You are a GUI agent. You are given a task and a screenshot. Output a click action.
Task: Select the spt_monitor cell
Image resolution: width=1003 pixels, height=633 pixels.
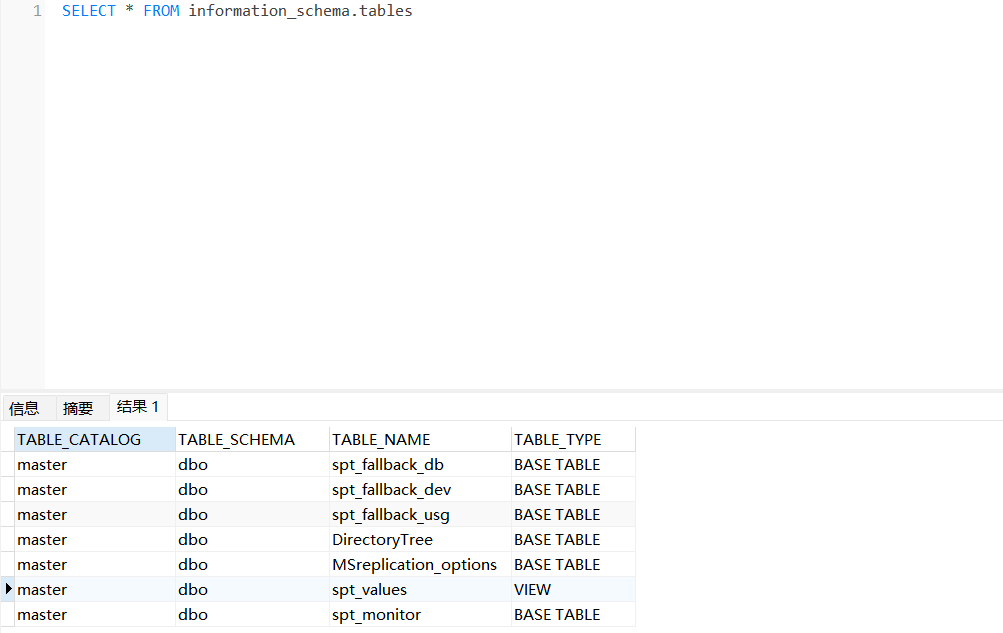pyautogui.click(x=376, y=615)
